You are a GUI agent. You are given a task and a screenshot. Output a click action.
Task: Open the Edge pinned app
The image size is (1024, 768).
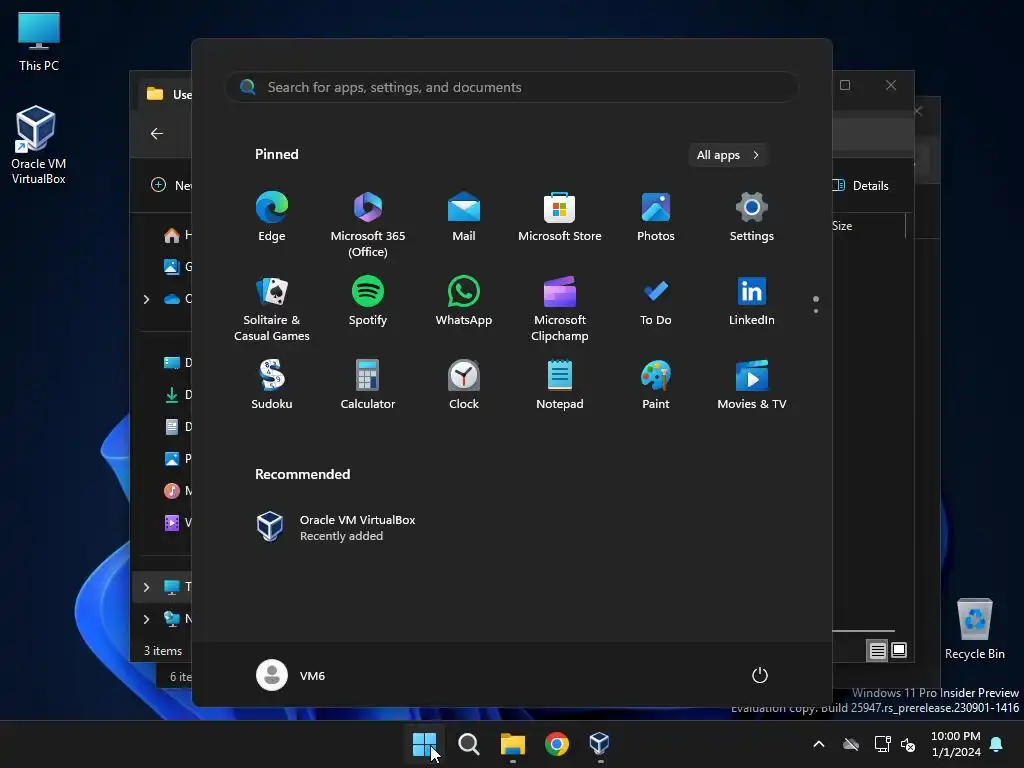(x=272, y=217)
